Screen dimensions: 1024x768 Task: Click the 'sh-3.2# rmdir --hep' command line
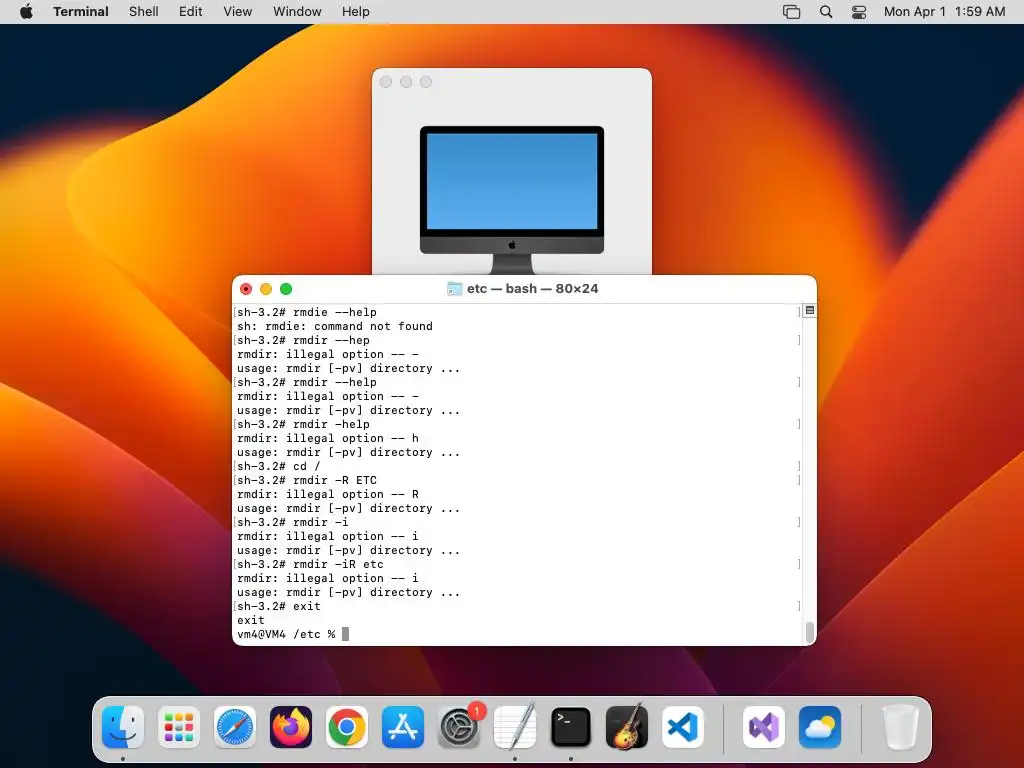(x=303, y=340)
